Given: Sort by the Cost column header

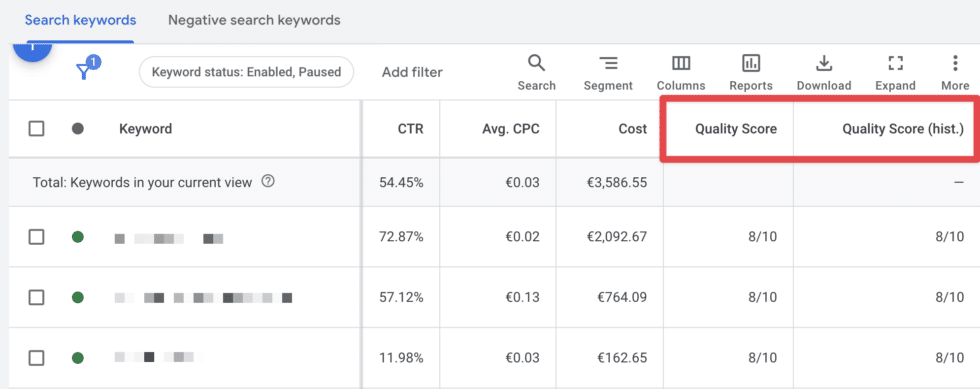Looking at the screenshot, I should click(x=633, y=129).
